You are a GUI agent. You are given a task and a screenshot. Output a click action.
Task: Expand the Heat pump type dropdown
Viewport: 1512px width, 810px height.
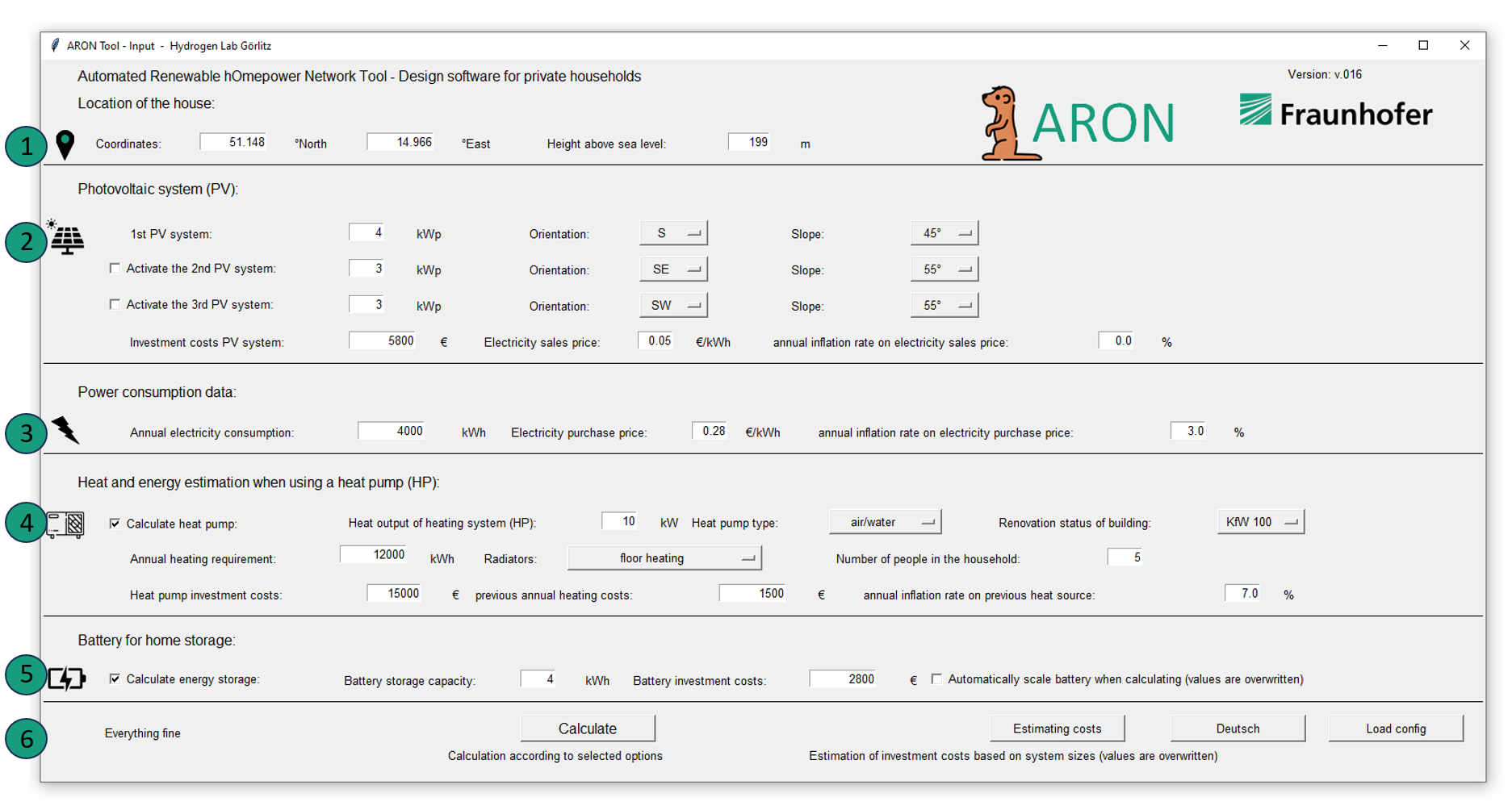(885, 522)
